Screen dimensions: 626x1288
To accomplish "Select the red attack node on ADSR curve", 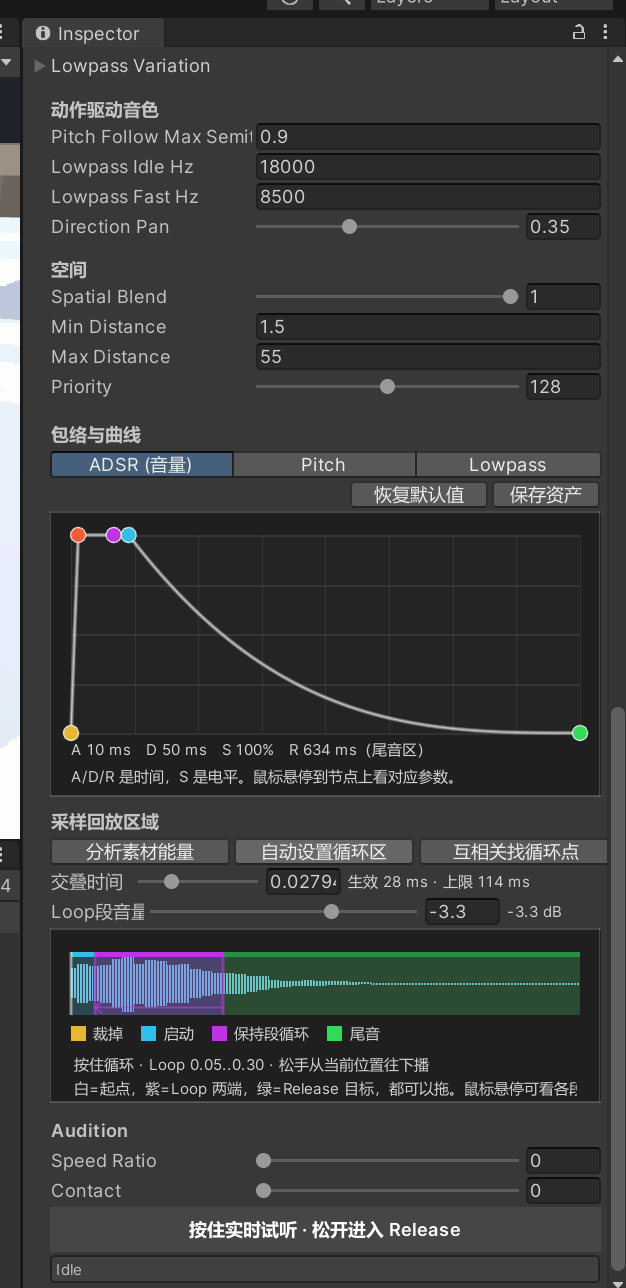I will 78,535.
